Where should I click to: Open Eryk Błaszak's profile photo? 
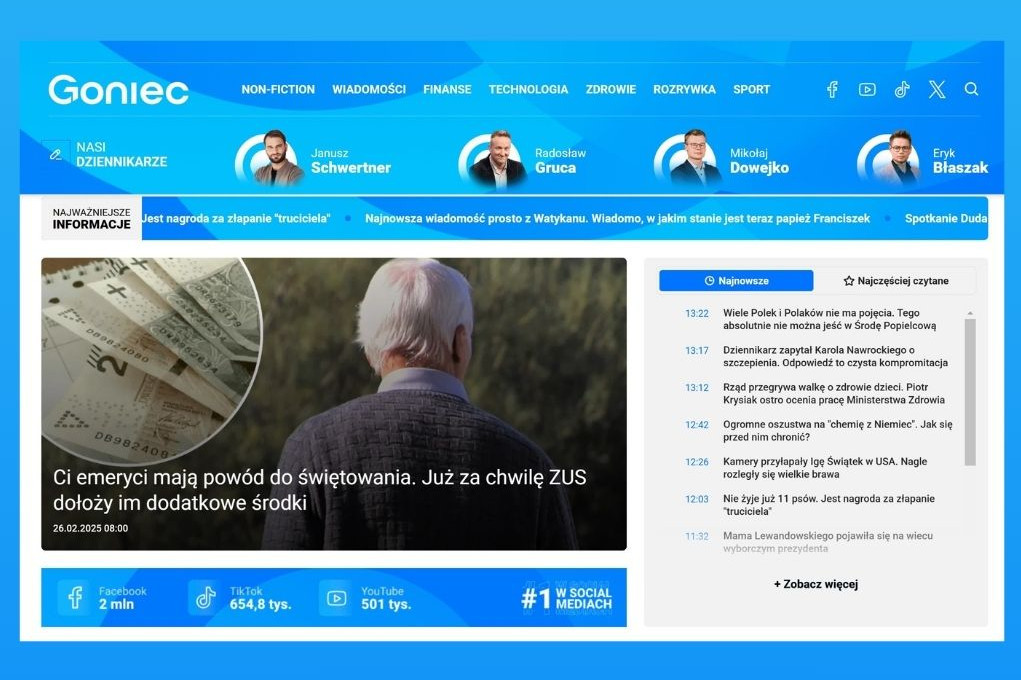coord(900,159)
